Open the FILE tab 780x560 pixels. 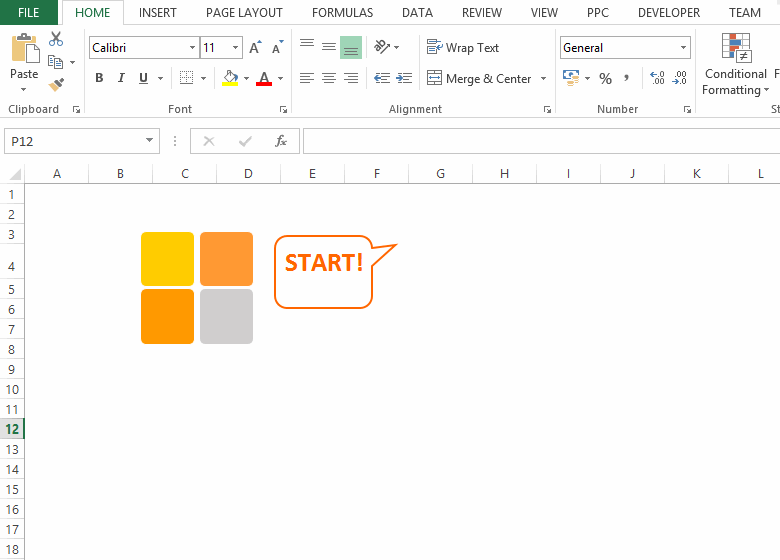point(28,12)
